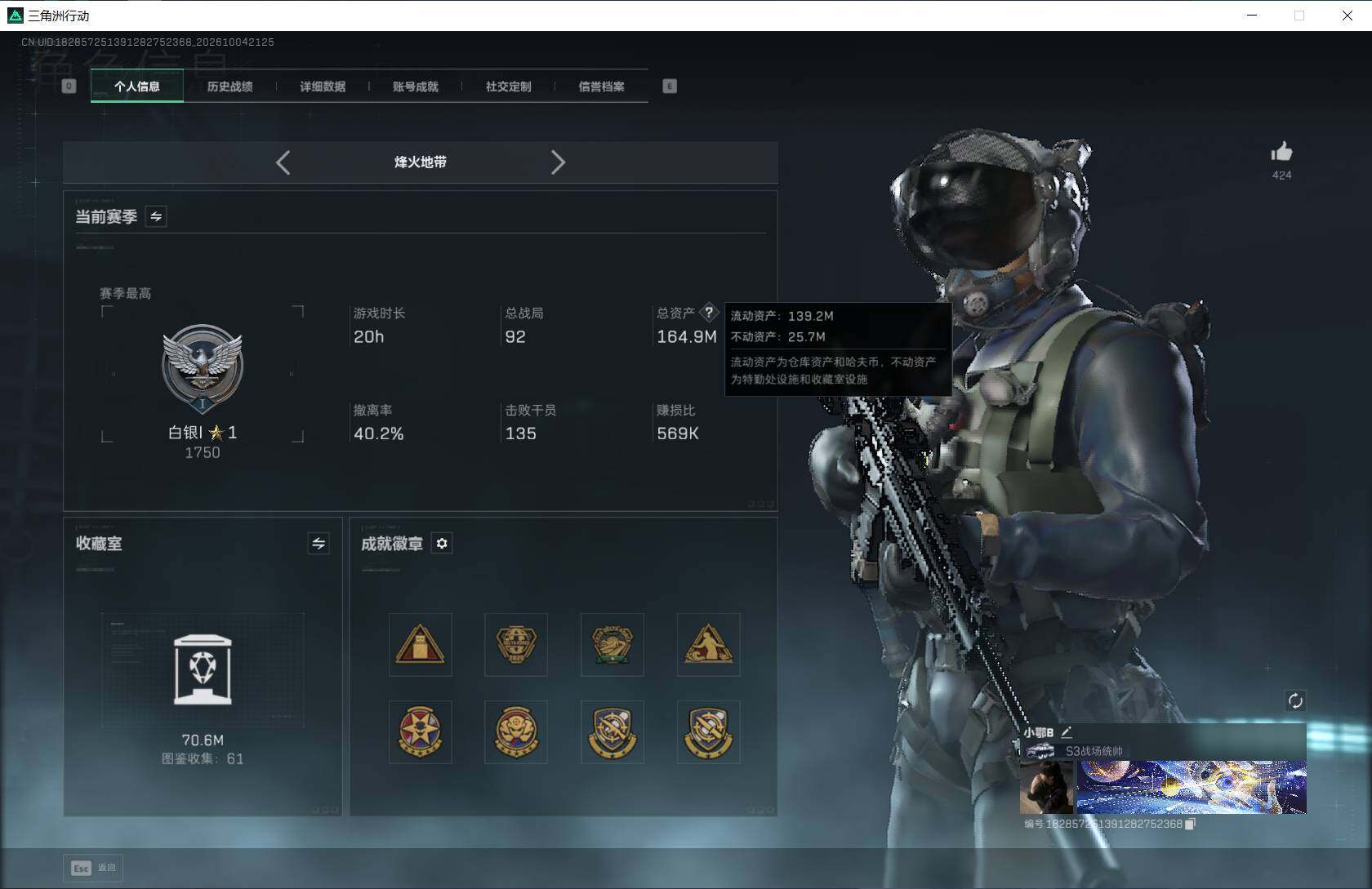
Task: Toggle the 收藏室 swap icon
Action: [318, 543]
